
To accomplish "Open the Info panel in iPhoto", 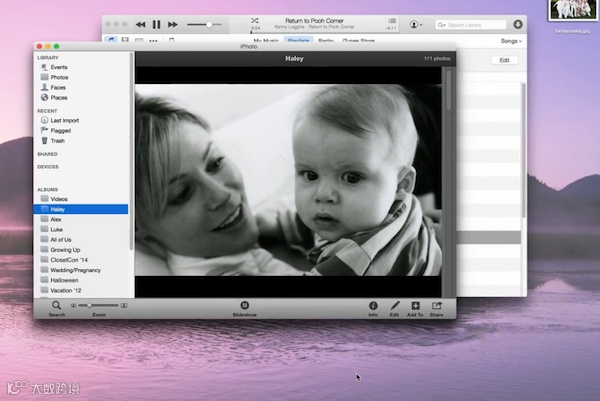I will (x=373, y=305).
